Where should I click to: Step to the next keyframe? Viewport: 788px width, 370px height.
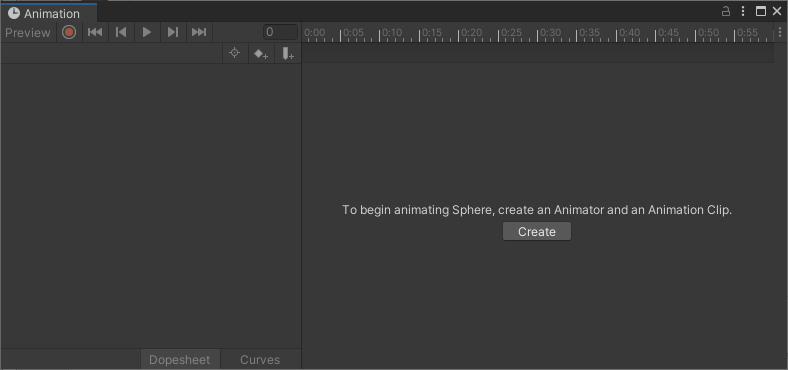[x=173, y=33]
